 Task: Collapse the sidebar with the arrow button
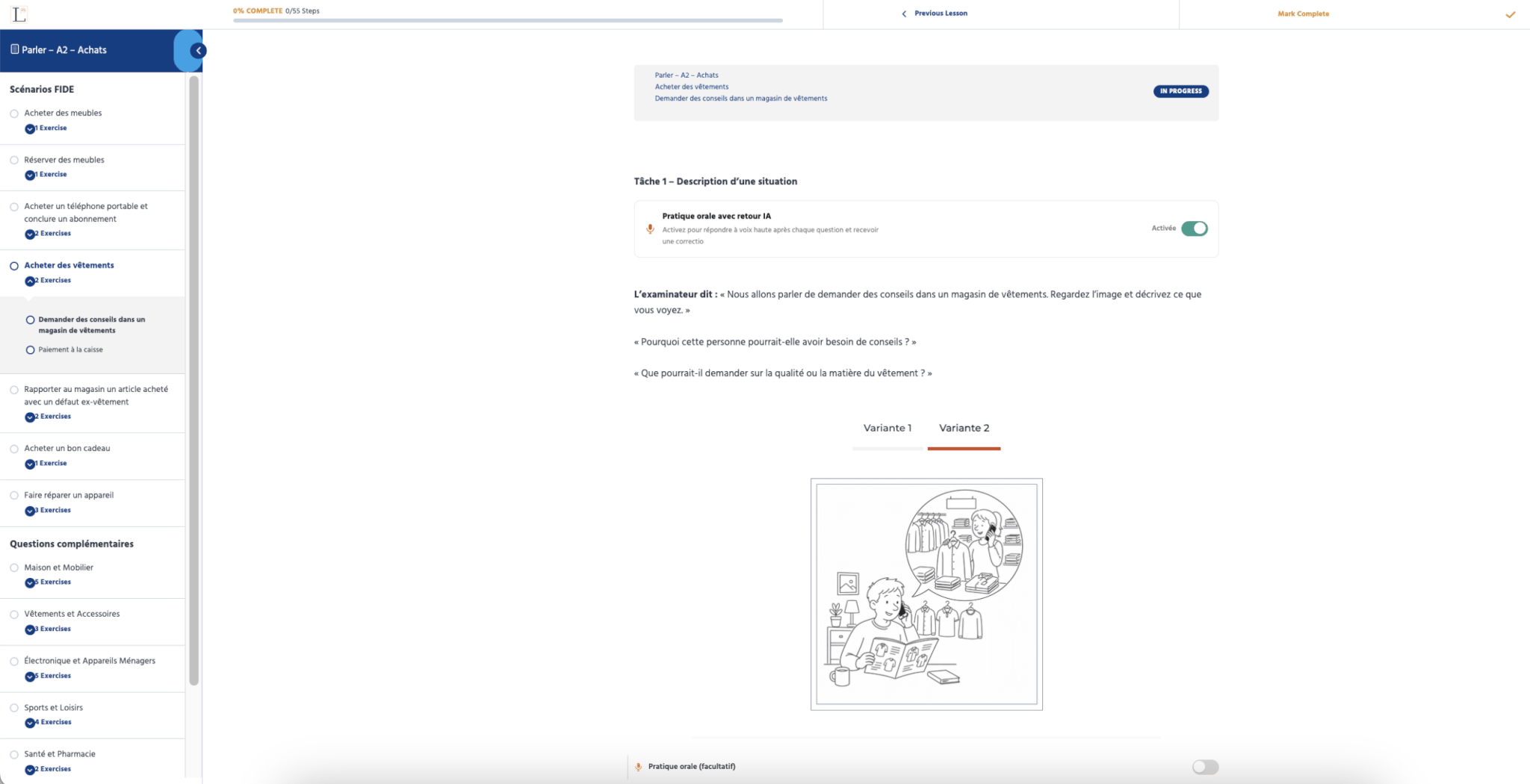pyautogui.click(x=198, y=51)
